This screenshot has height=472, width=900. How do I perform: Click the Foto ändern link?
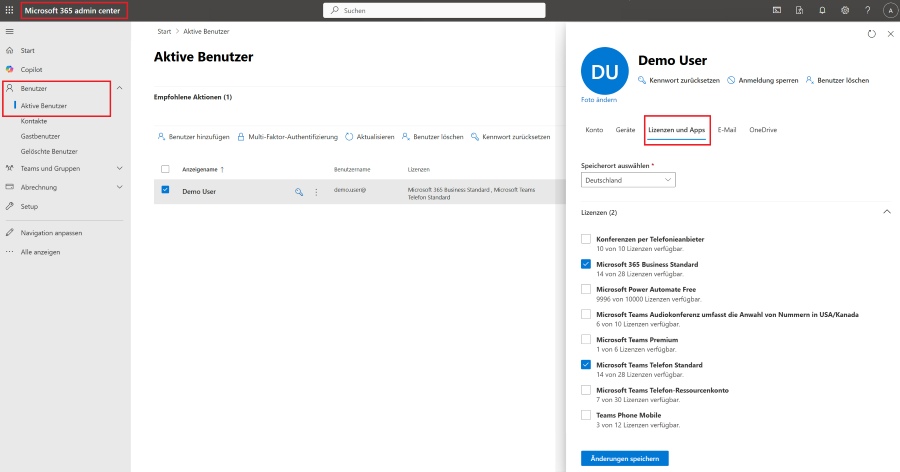click(x=599, y=100)
